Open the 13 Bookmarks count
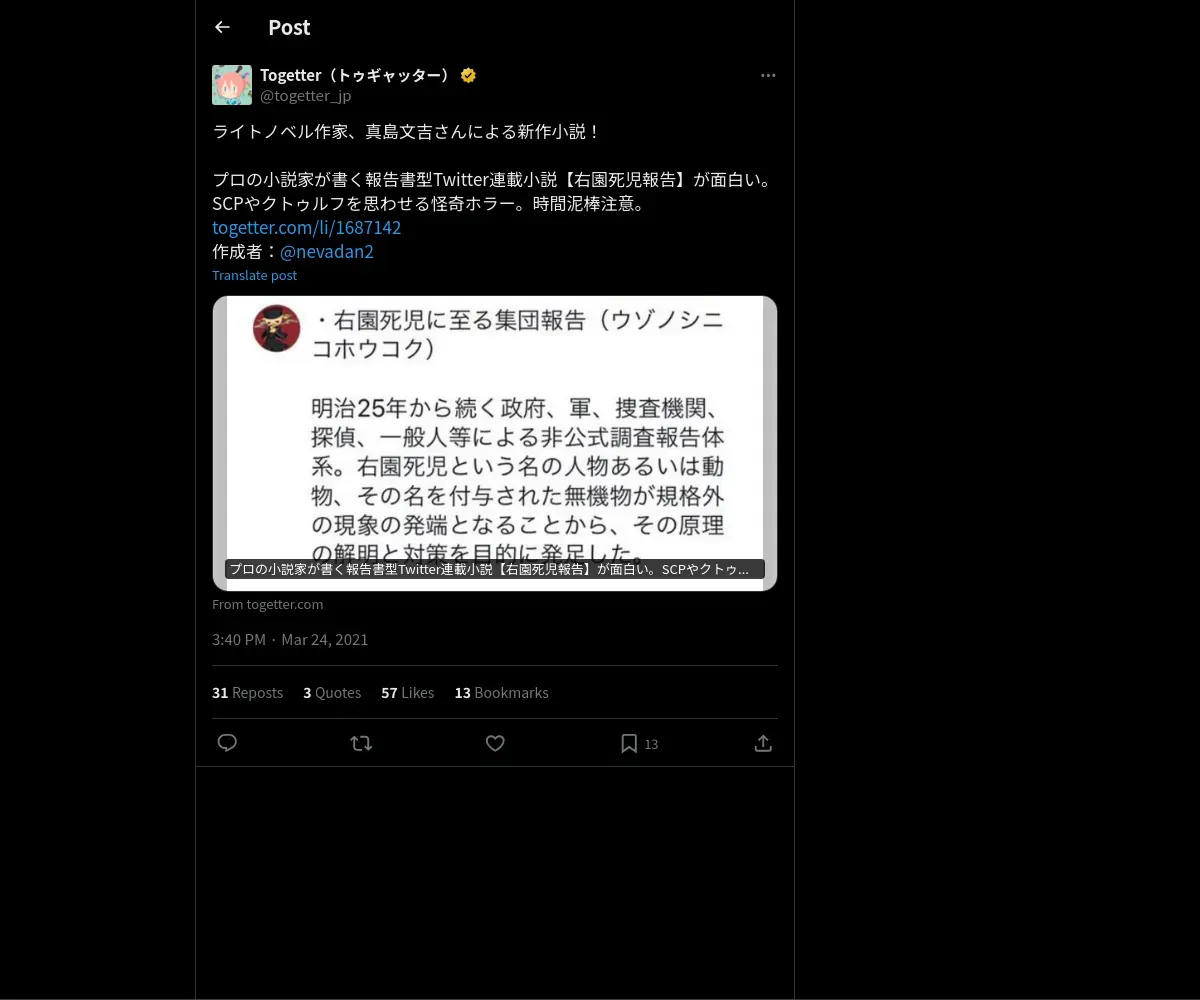 point(501,692)
